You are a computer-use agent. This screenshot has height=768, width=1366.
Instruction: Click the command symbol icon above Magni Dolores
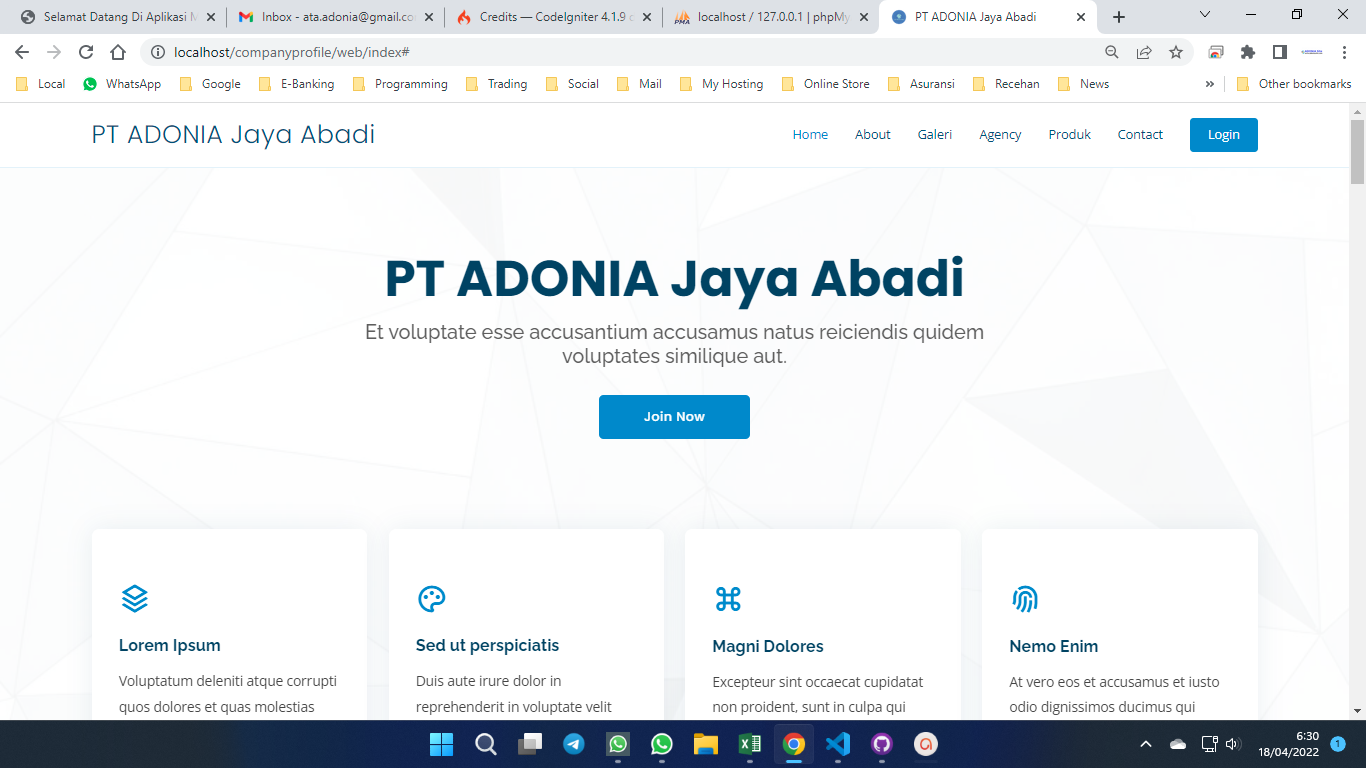pyautogui.click(x=728, y=599)
